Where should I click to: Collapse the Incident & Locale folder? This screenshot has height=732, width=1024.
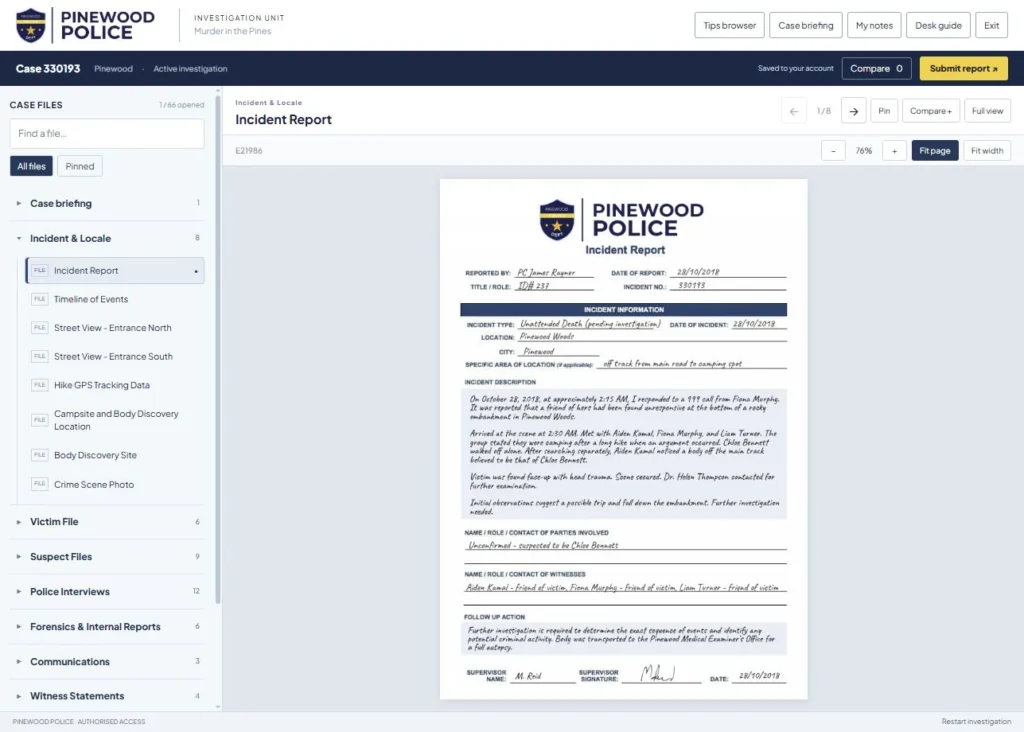[x=107, y=238]
